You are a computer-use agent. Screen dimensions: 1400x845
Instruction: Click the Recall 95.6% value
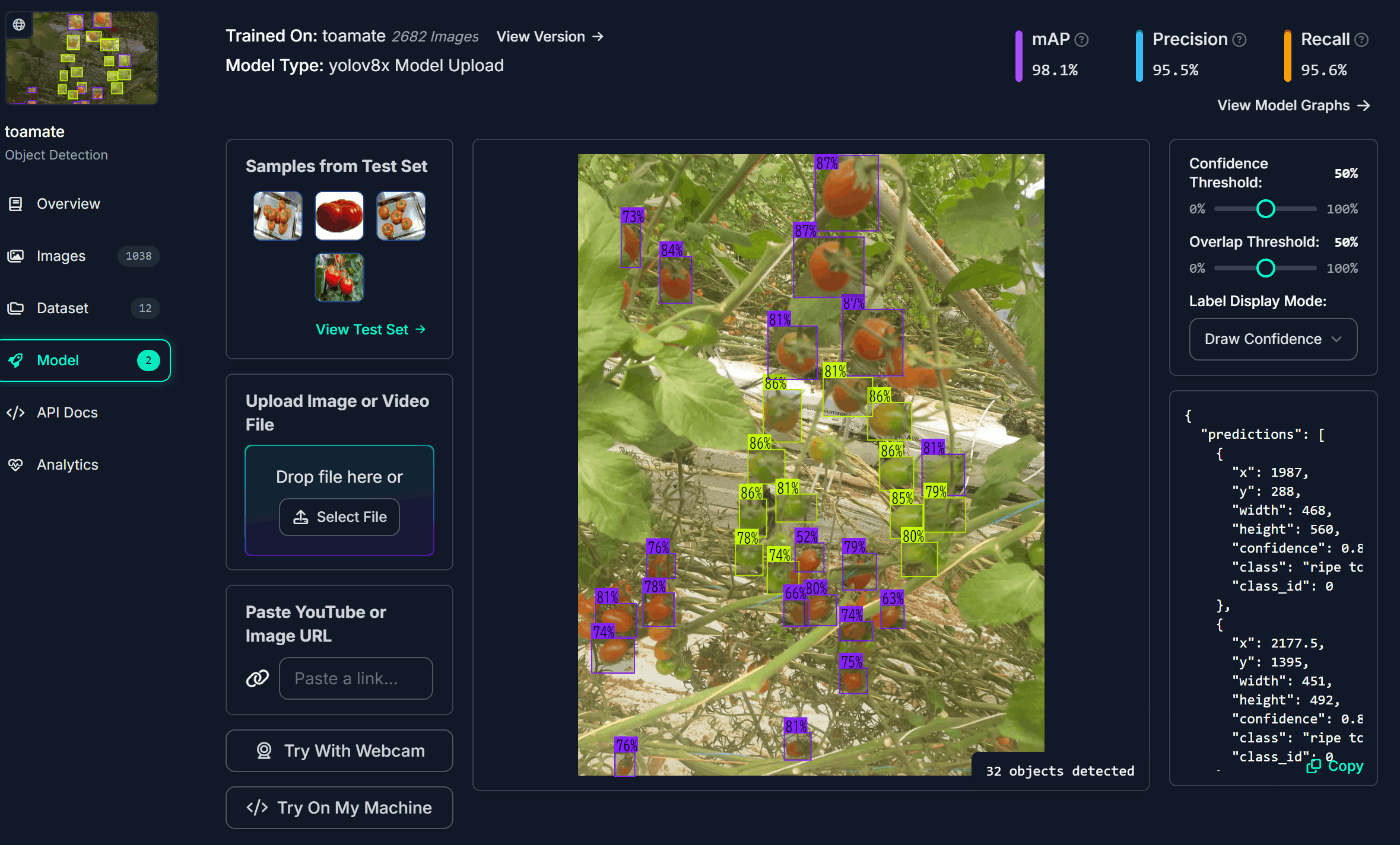[1324, 70]
